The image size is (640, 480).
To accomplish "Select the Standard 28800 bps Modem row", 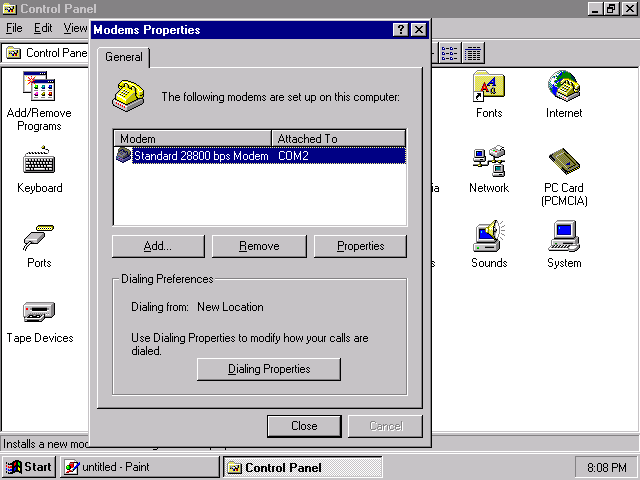I will (260, 156).
